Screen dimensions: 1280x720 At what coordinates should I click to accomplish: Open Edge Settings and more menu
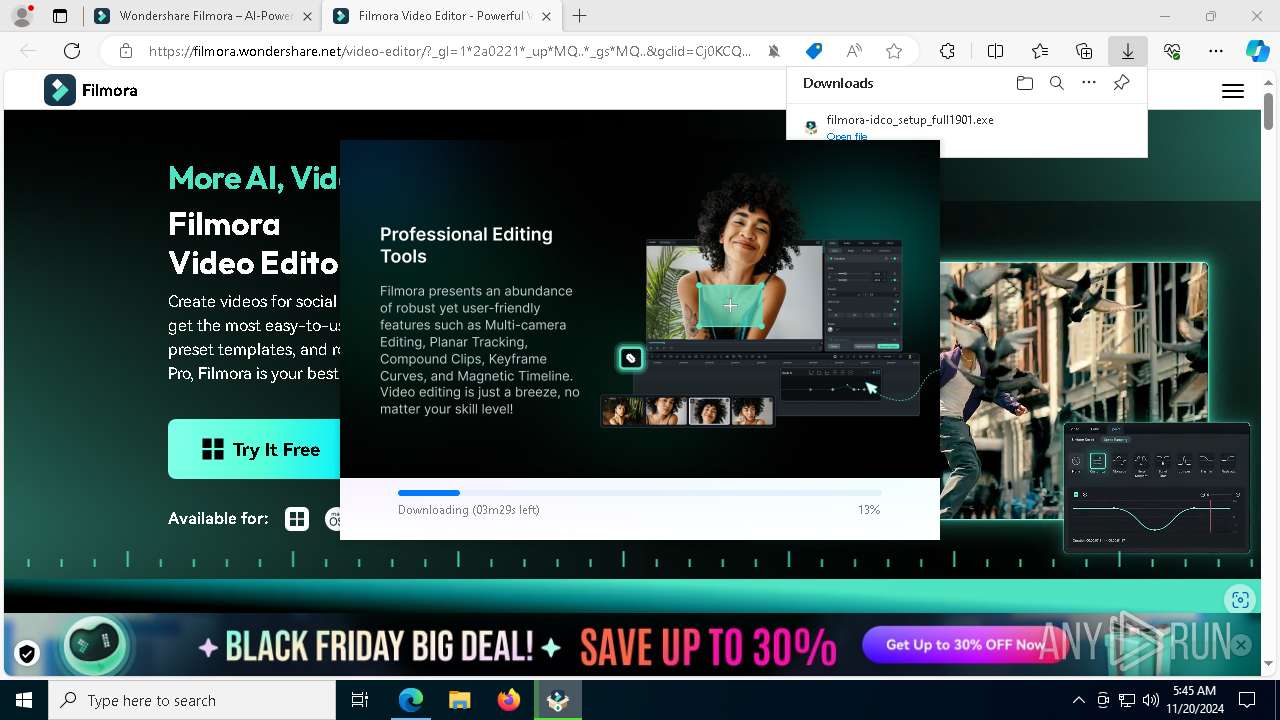[1216, 51]
